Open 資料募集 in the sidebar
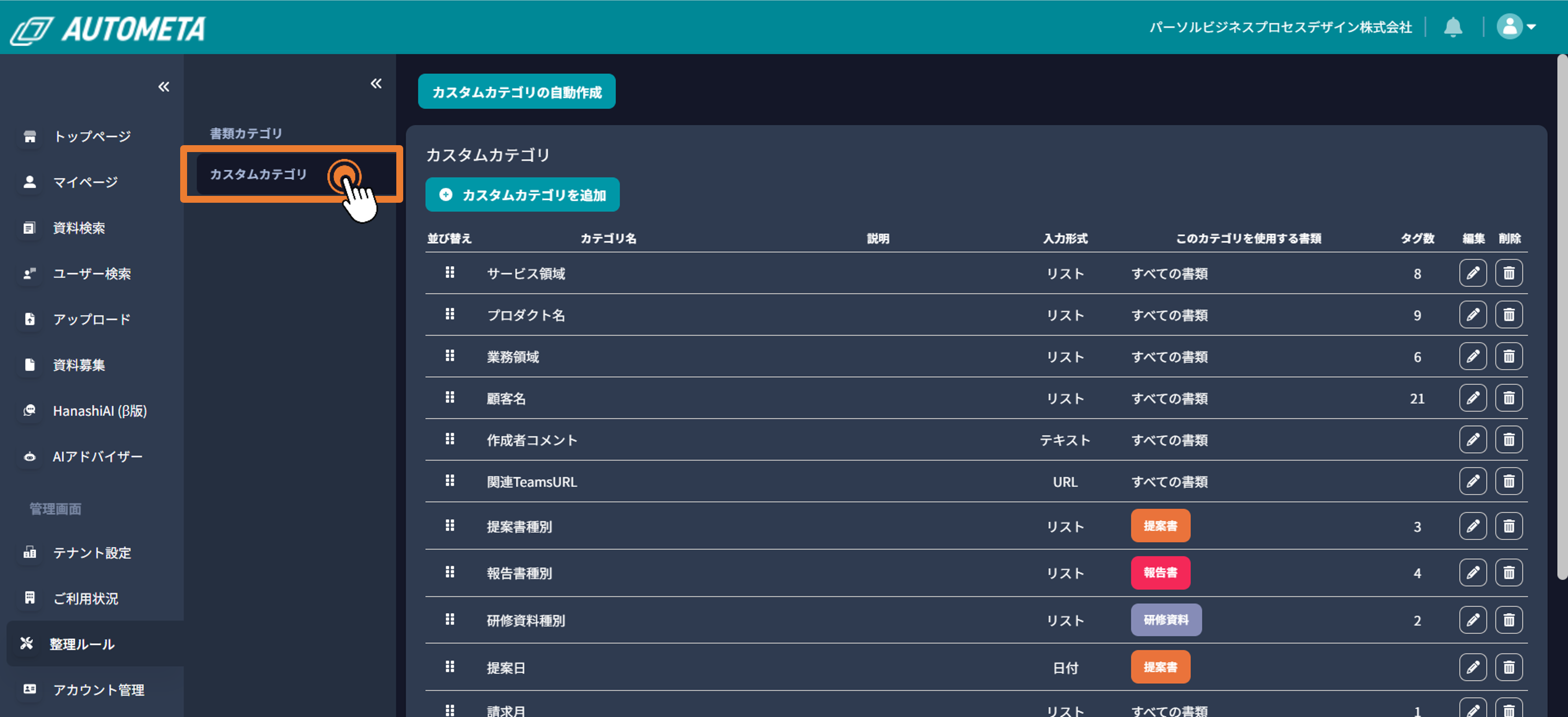Screen dimensions: 1568x717 click(x=79, y=365)
